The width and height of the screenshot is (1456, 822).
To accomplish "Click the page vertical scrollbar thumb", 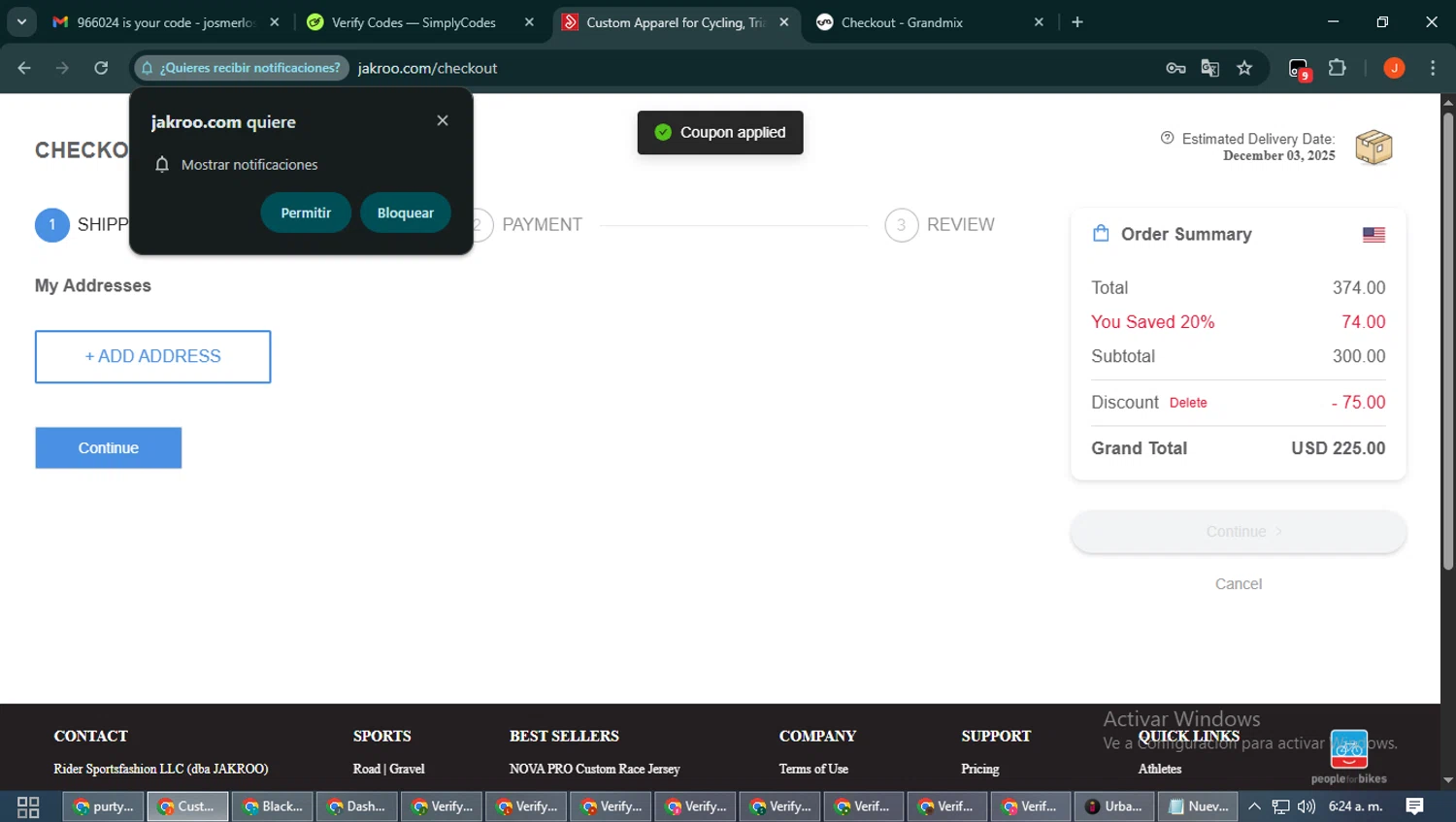I will tap(1448, 340).
